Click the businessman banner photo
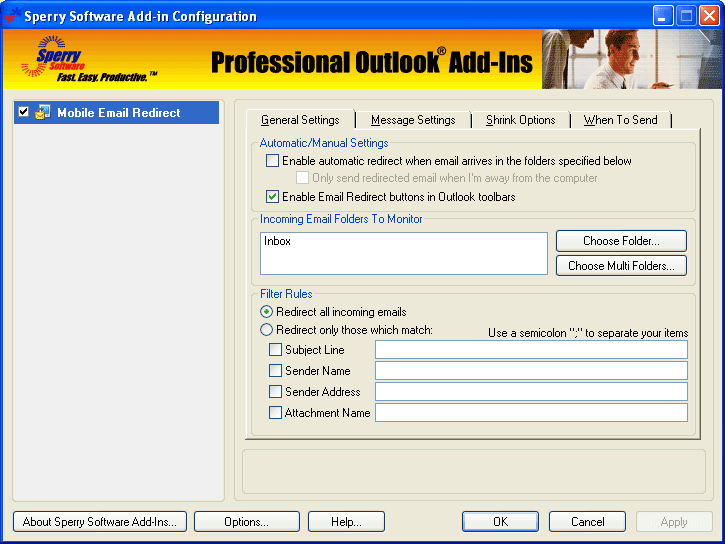The height and width of the screenshot is (544, 725). [632, 59]
